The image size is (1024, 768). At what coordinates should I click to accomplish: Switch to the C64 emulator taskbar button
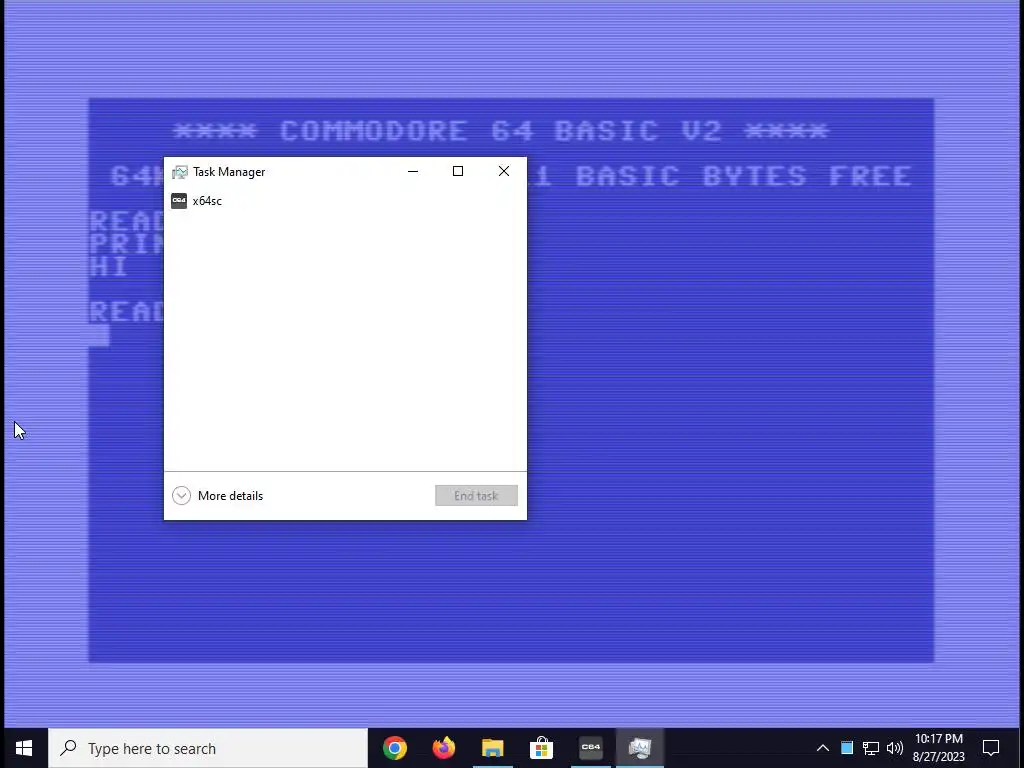pyautogui.click(x=590, y=748)
